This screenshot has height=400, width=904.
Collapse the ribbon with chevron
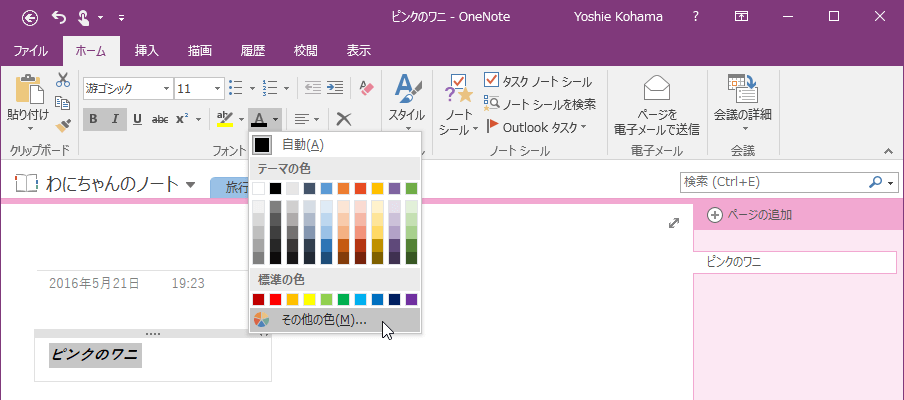click(x=888, y=151)
